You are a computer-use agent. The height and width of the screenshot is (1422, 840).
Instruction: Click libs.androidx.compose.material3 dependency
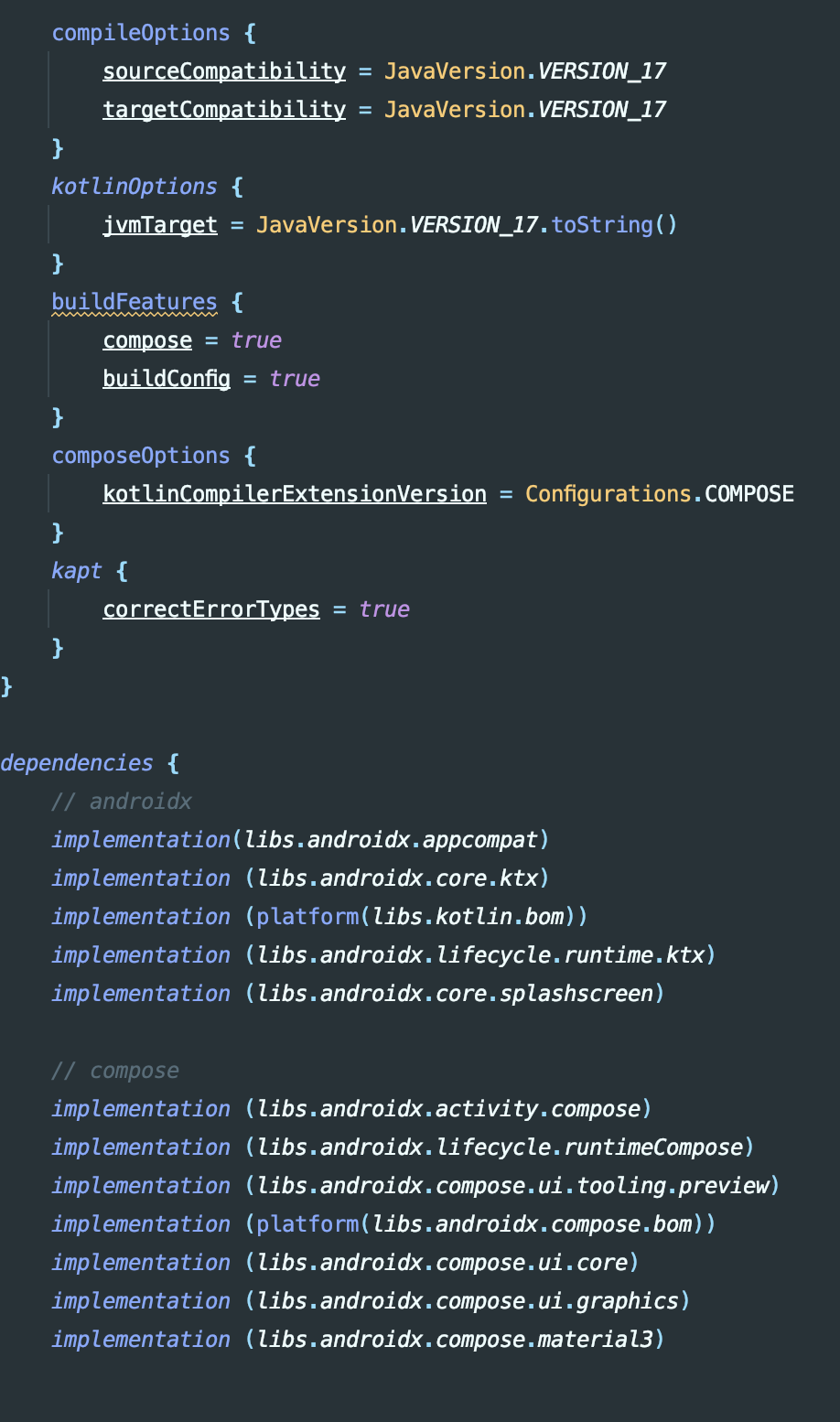pos(455,1340)
